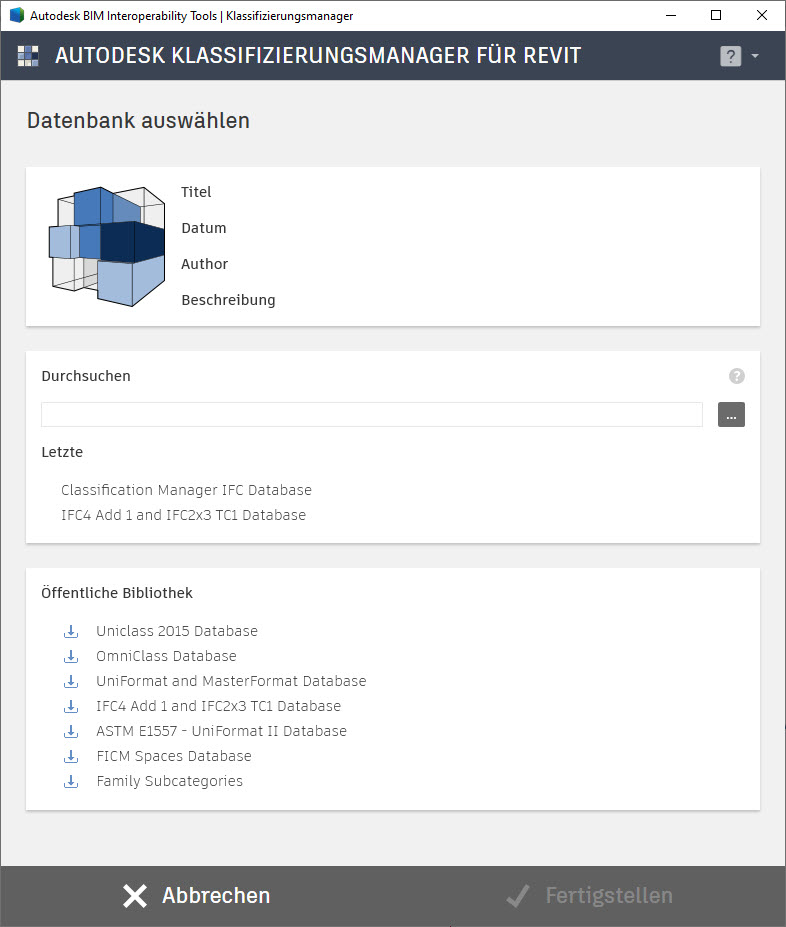Viewport: 786px width, 927px height.
Task: Select IFC4 Add 1 database under Letzte
Action: coord(183,515)
